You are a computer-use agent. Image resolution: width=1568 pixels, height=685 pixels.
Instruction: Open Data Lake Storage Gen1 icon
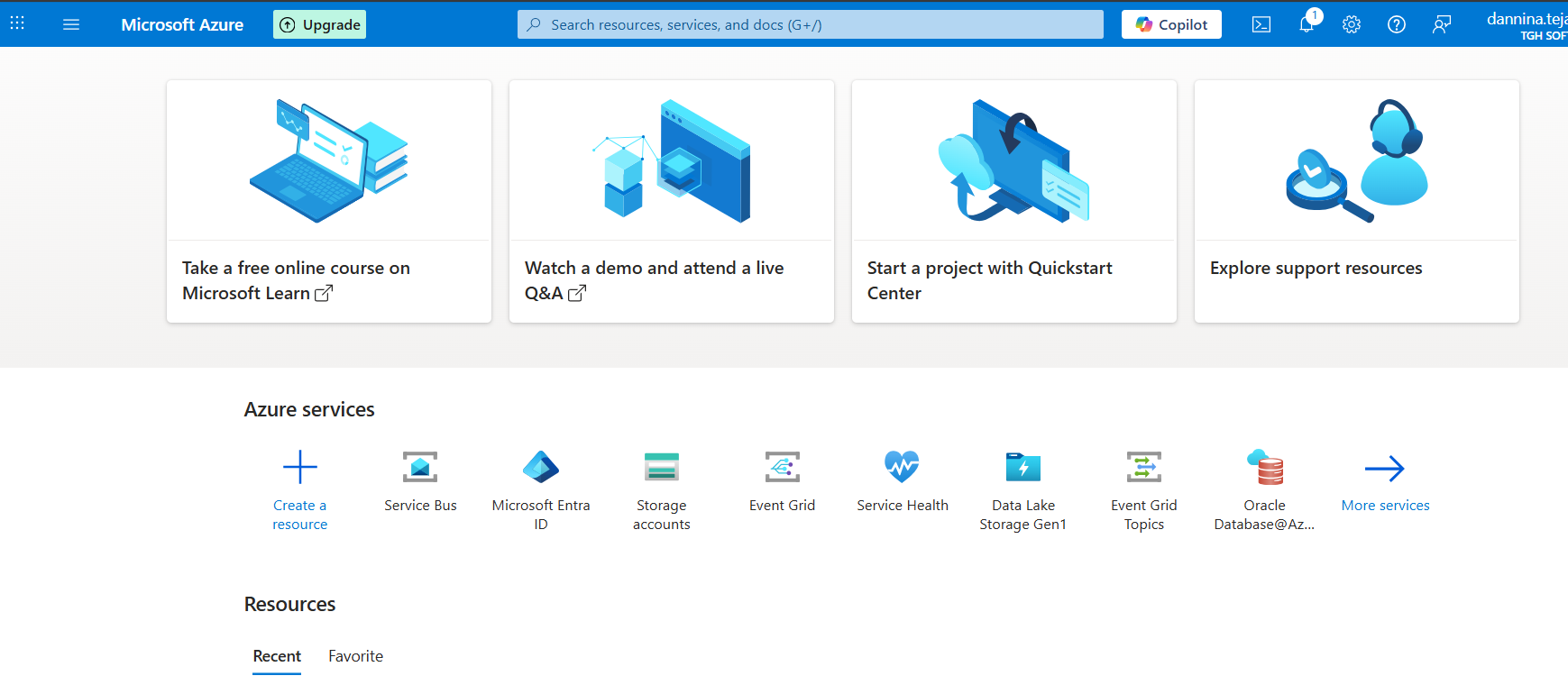[x=1023, y=467]
